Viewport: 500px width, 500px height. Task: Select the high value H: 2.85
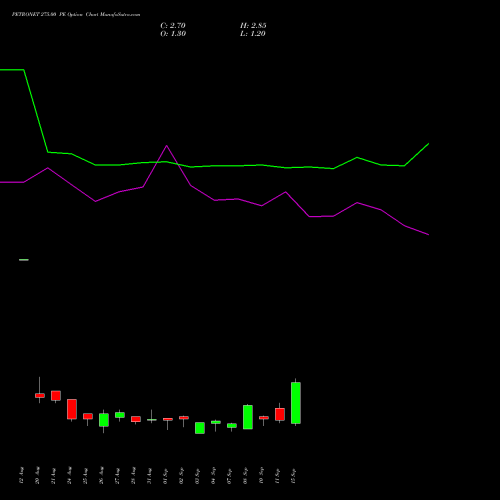[x=253, y=26]
